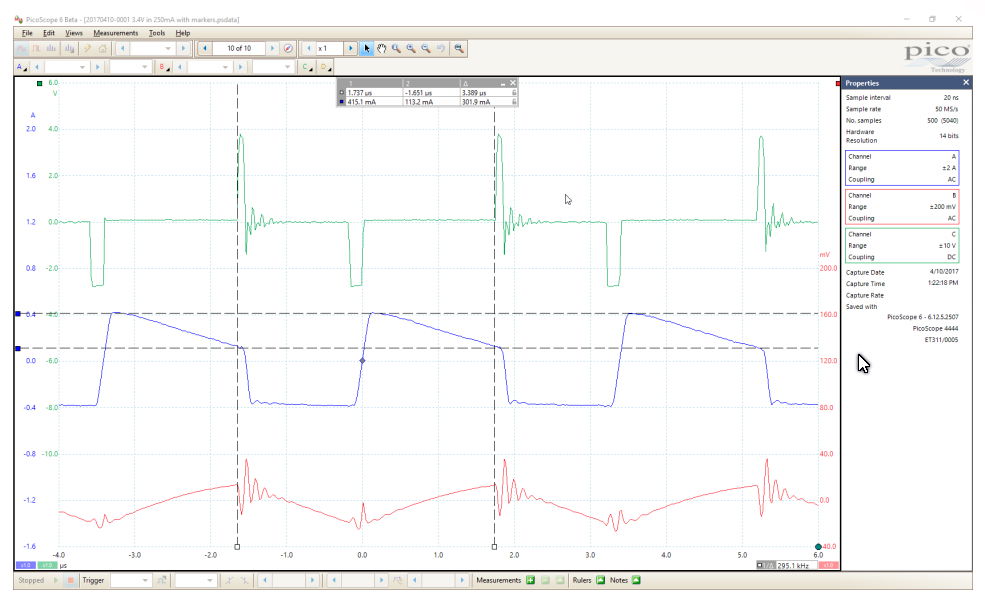Image resolution: width=985 pixels, height=601 pixels.
Task: Click the green channel C axis marker
Action: click(x=40, y=83)
